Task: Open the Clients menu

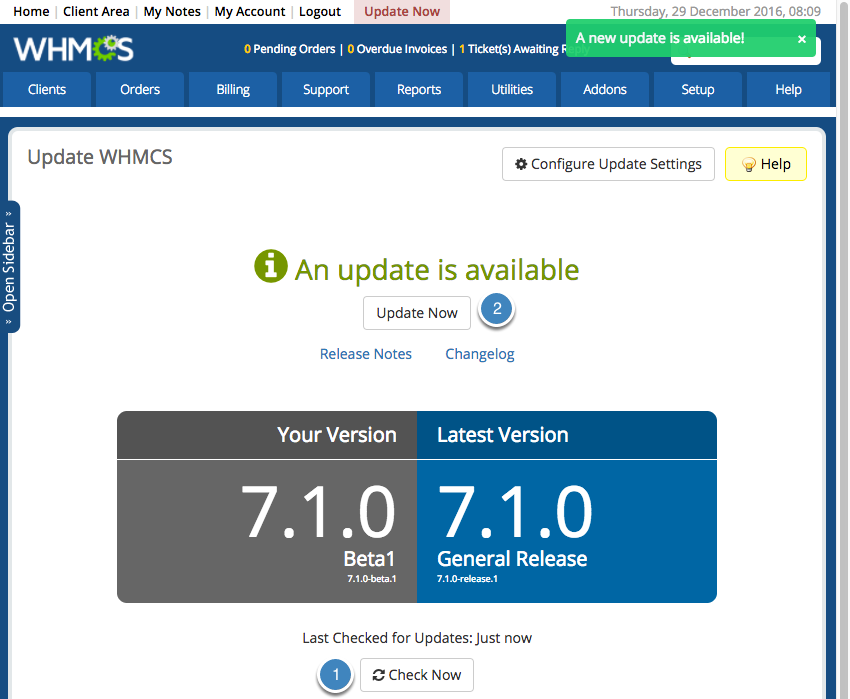Action: [47, 89]
